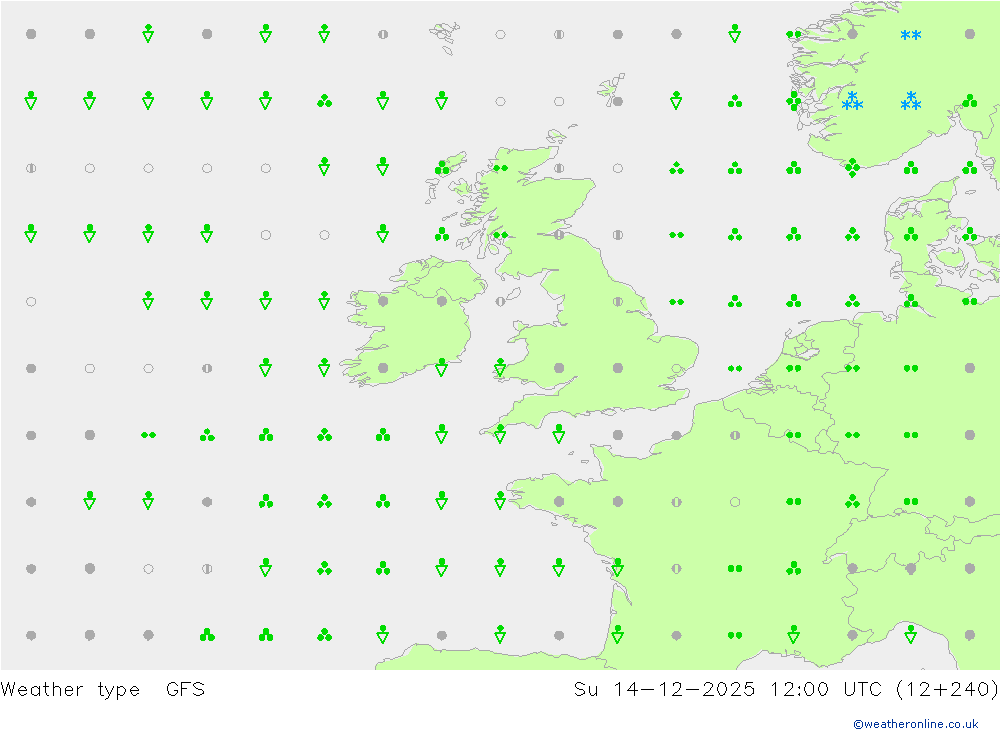1000x733 pixels.
Task: Click two-dot rain symbol on Scotland's southwest coast
Action: (x=501, y=235)
